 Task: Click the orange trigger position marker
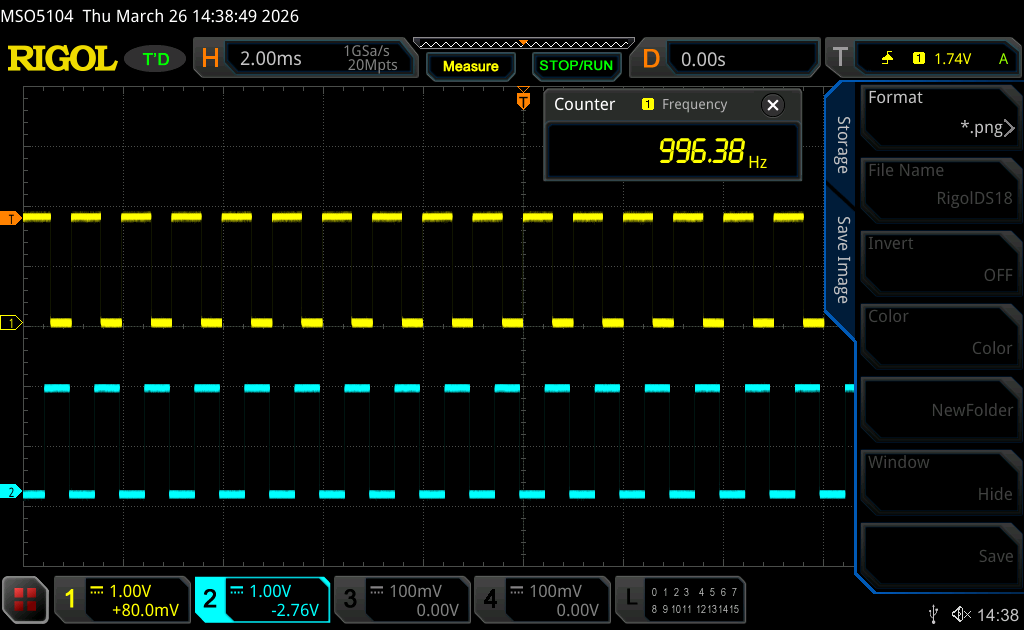(x=522, y=100)
